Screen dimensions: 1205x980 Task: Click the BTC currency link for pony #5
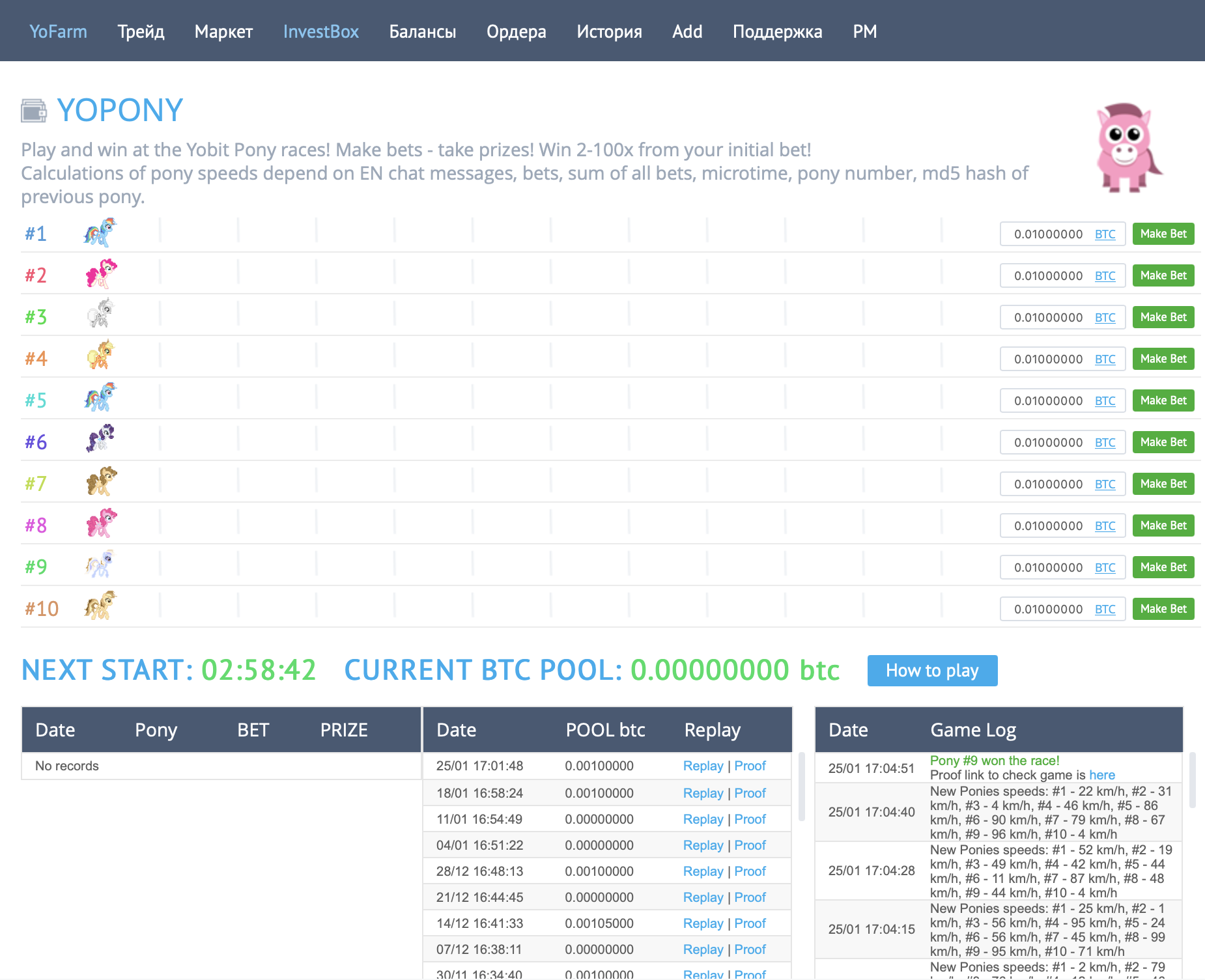click(x=1105, y=401)
